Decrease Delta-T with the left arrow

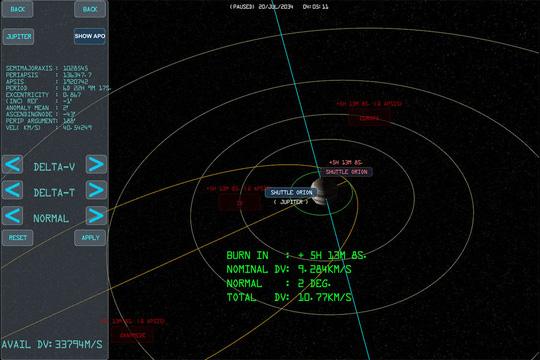(x=13, y=190)
